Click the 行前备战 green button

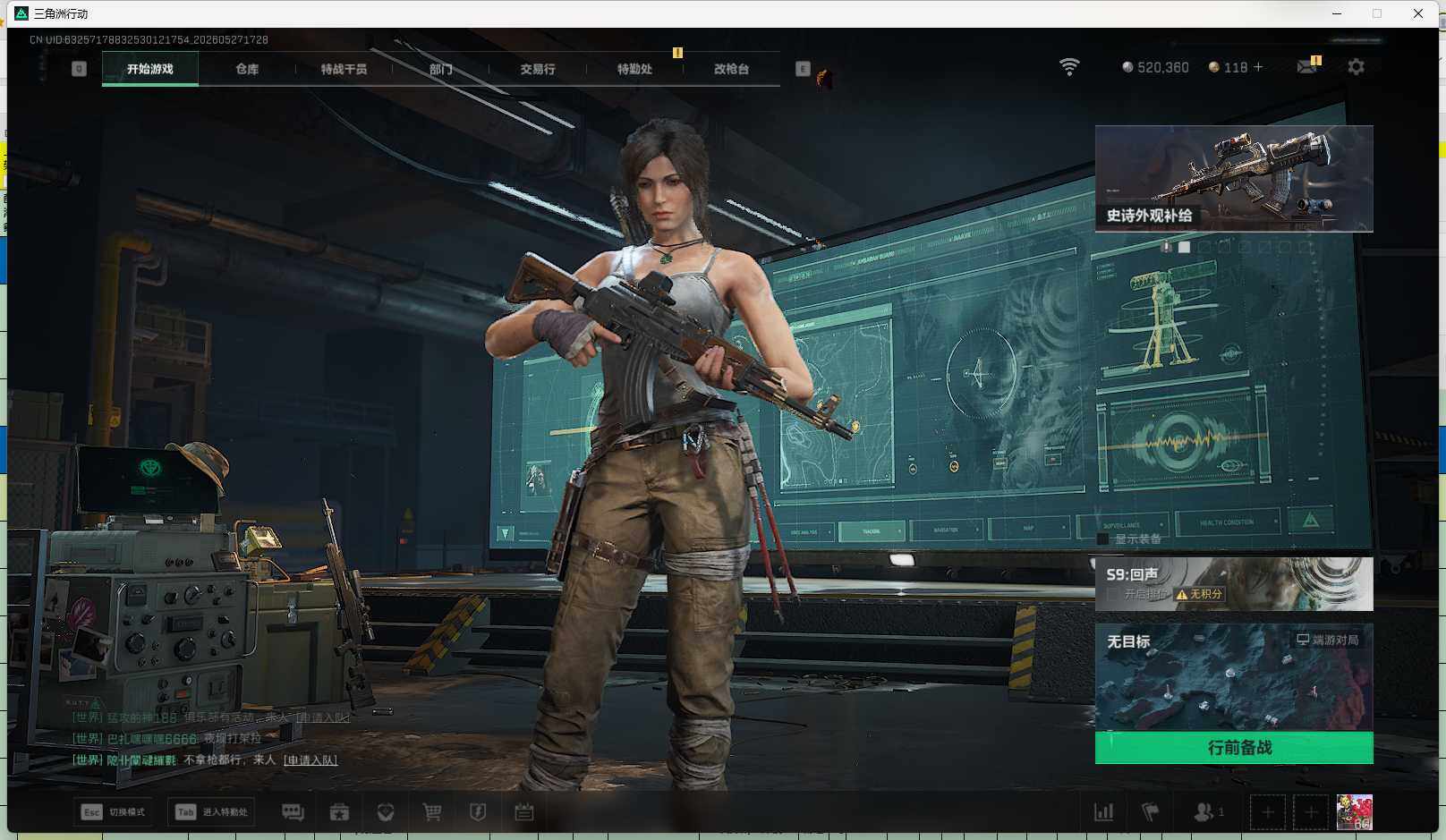(x=1234, y=747)
